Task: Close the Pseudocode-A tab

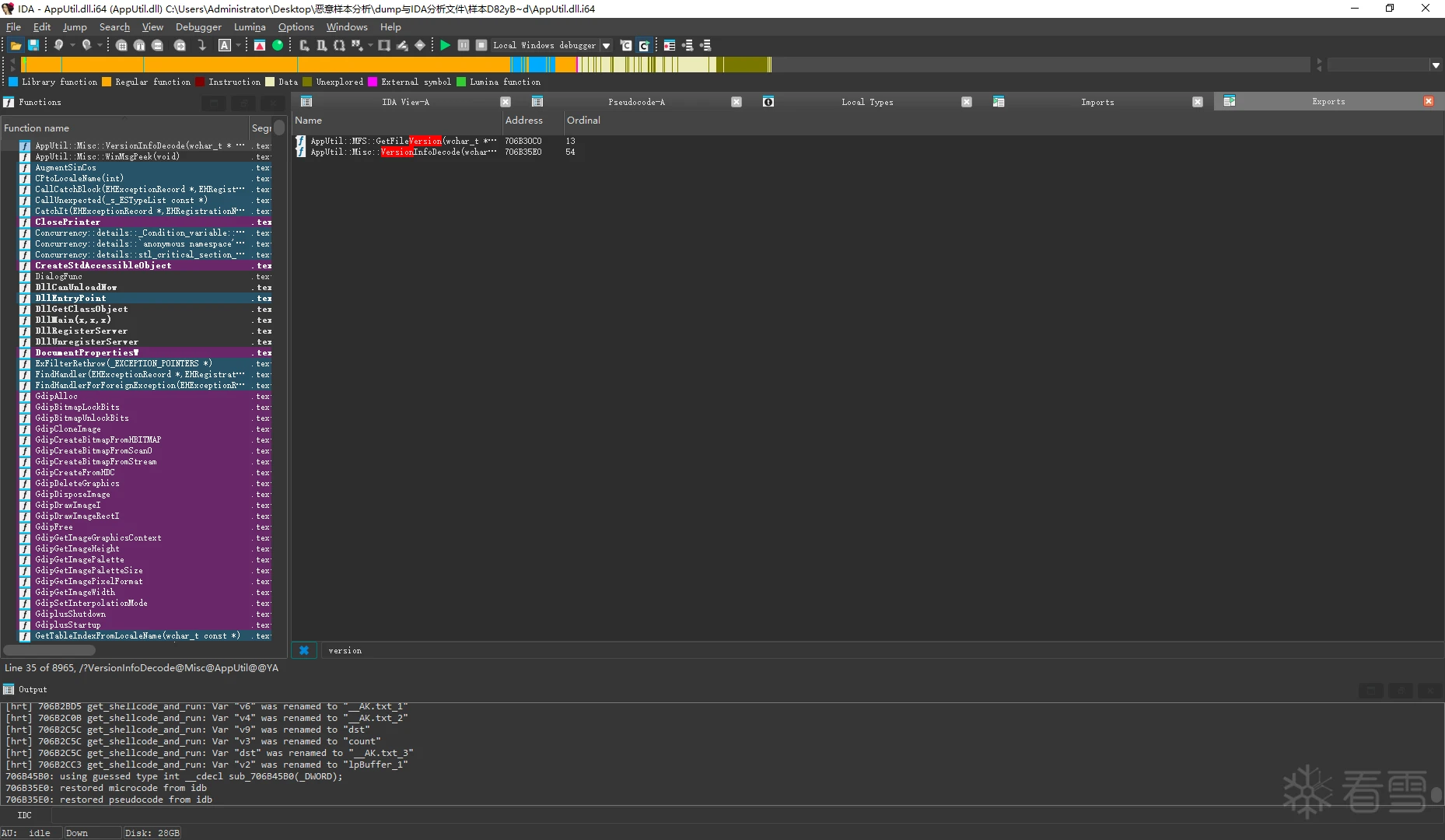Action: pyautogui.click(x=736, y=102)
